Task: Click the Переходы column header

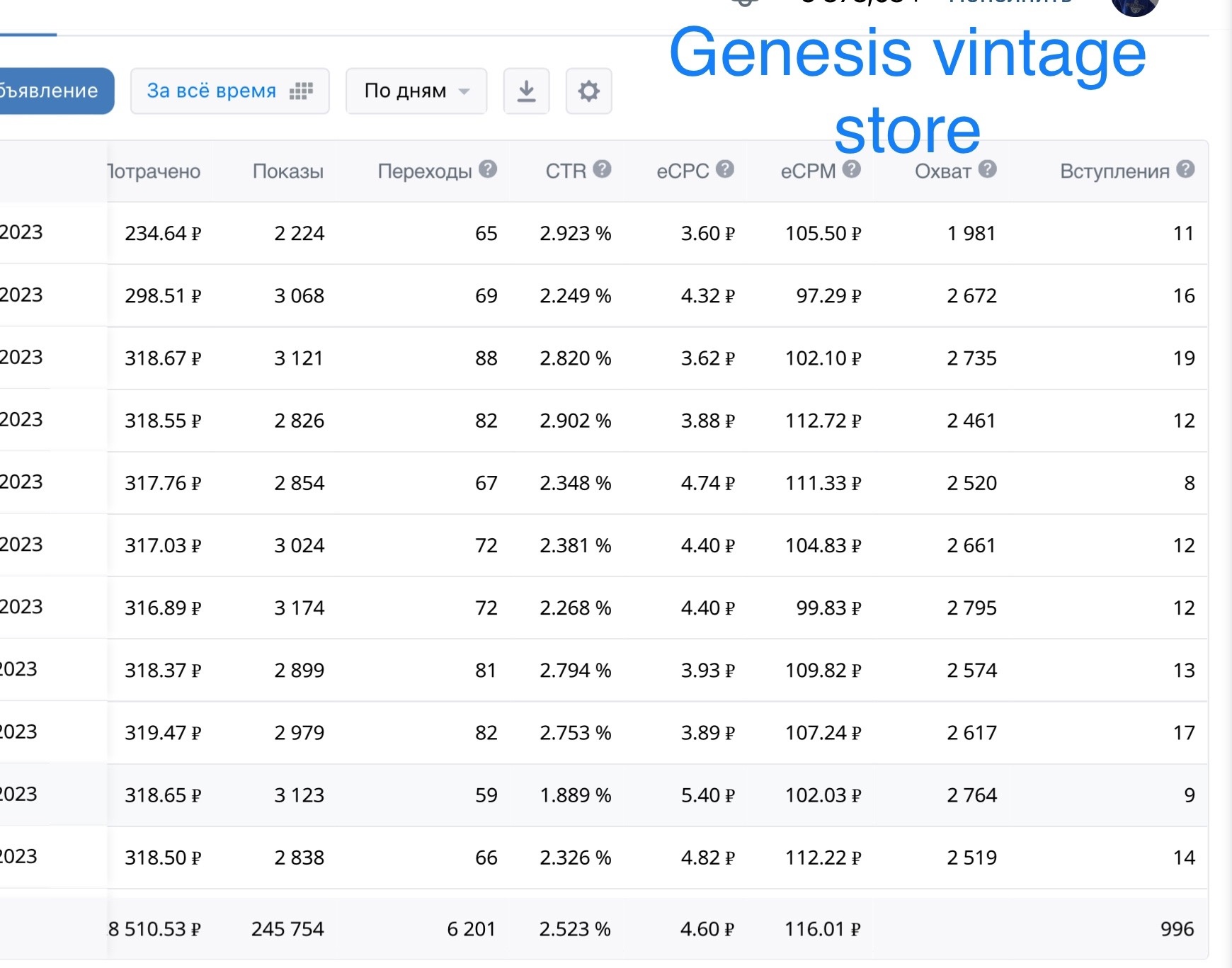Action: pos(424,171)
